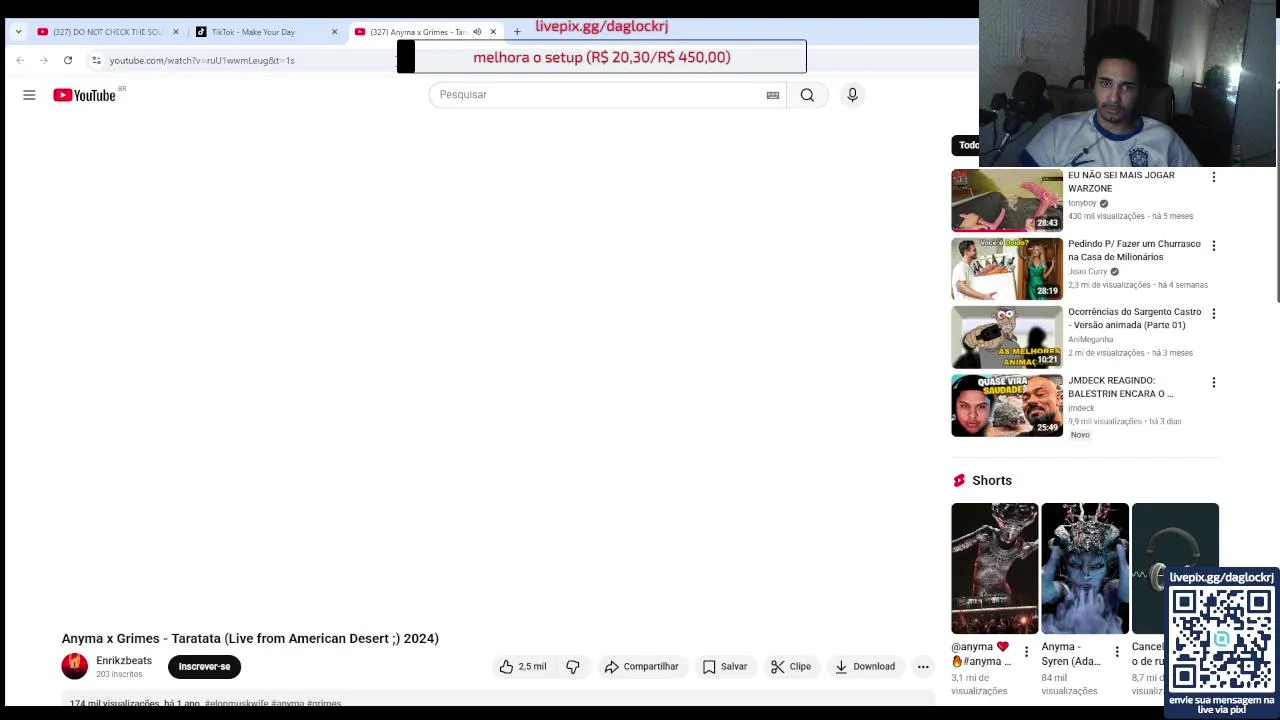This screenshot has height=720, width=1280.
Task: Reload the page in browser
Action: coord(68,60)
